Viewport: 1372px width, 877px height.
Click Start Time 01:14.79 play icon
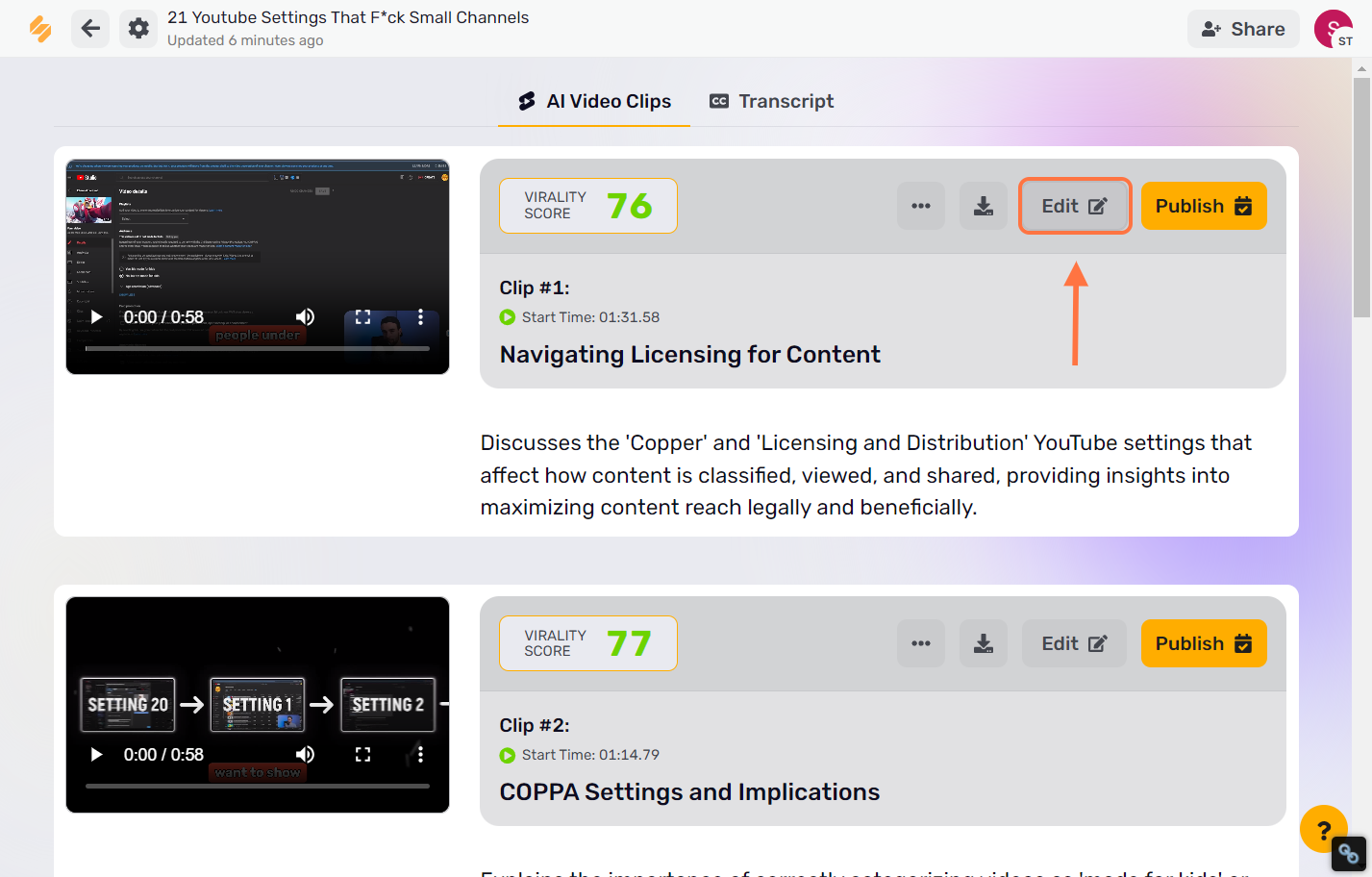(508, 755)
